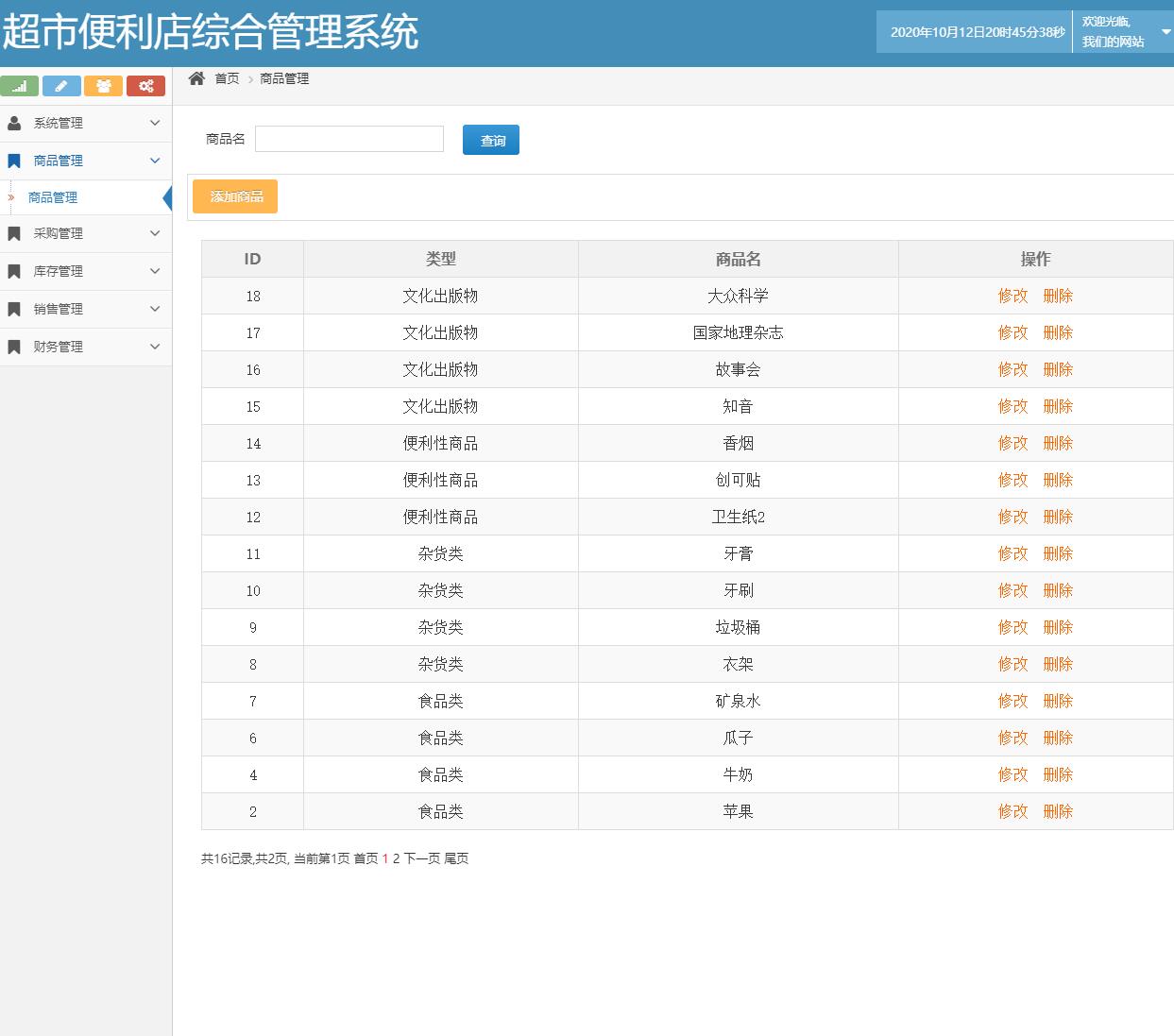The width and height of the screenshot is (1174, 1036).
Task: Click the orange users group icon
Action: [104, 85]
